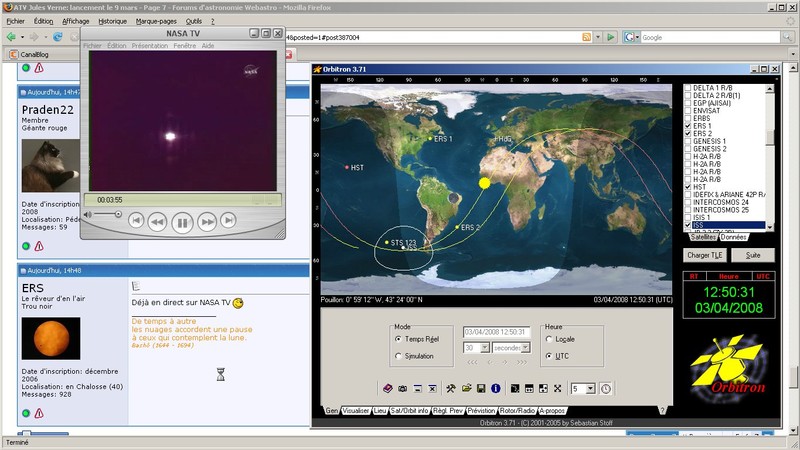The image size is (800, 450).
Task: Click the Orbitron window icon with X left of hammer
Action: 432,388
